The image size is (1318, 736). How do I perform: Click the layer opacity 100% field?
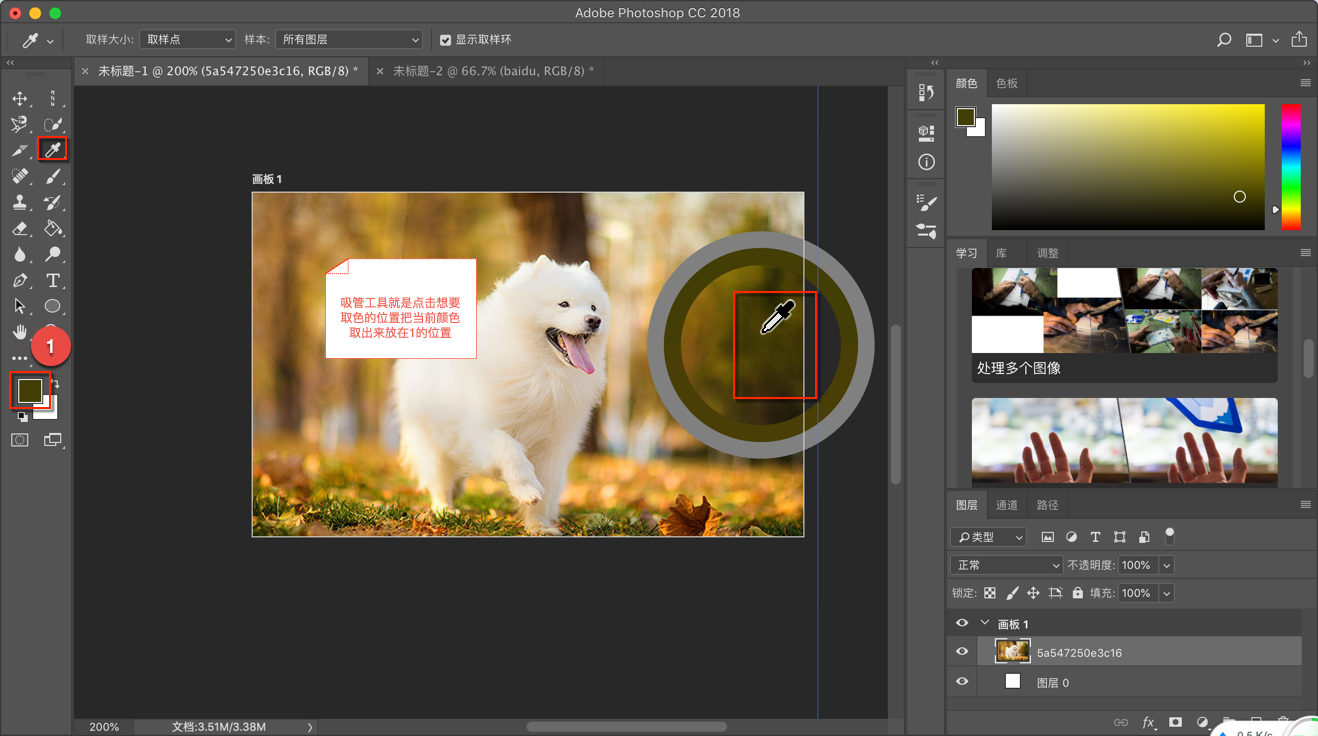(1136, 565)
